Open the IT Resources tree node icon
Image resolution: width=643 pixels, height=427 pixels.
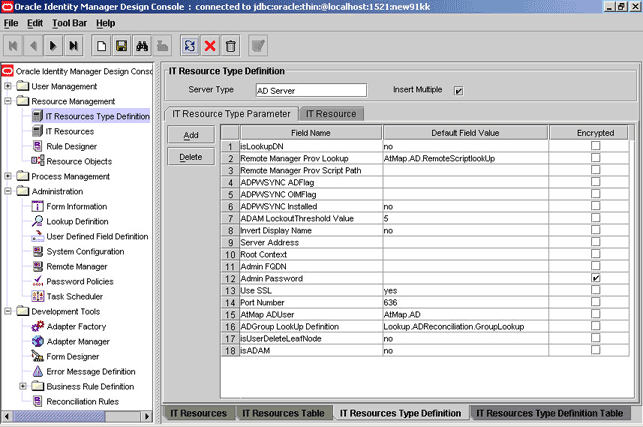click(x=37, y=131)
